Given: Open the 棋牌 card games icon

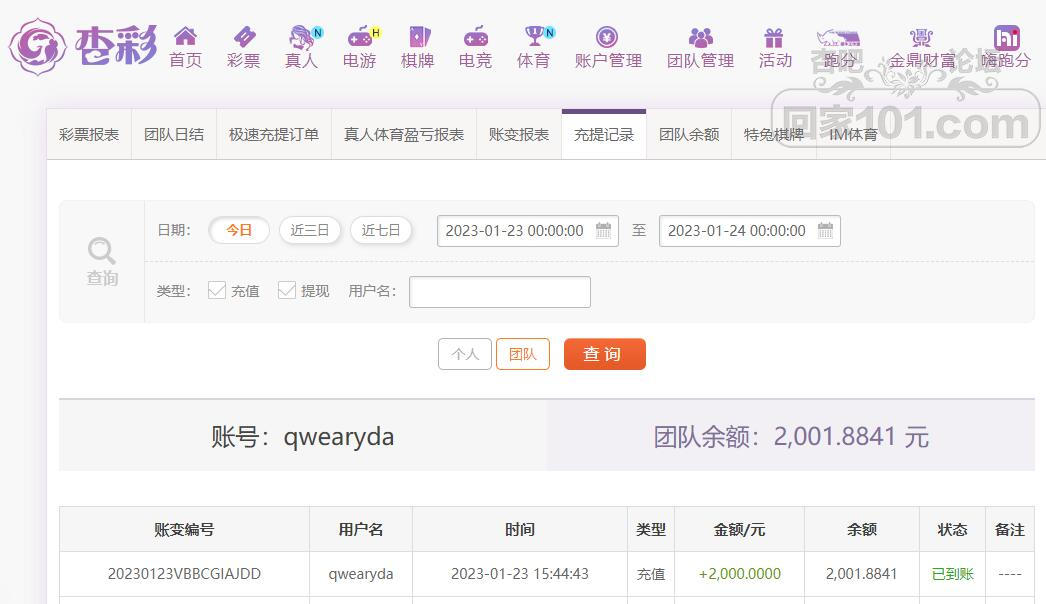Looking at the screenshot, I should coord(418,36).
